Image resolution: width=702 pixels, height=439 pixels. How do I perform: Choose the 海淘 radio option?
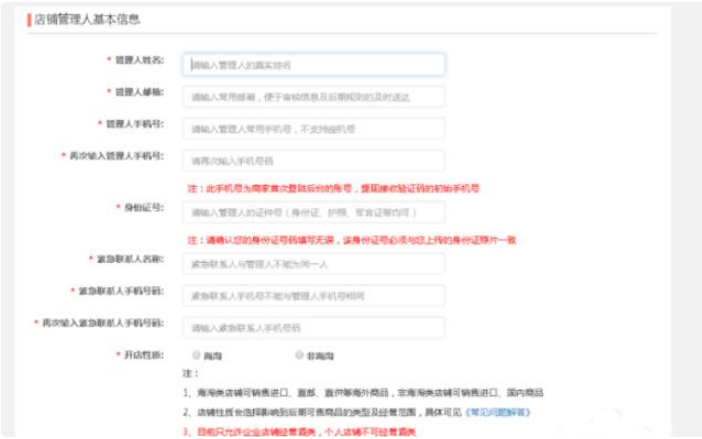coord(196,355)
